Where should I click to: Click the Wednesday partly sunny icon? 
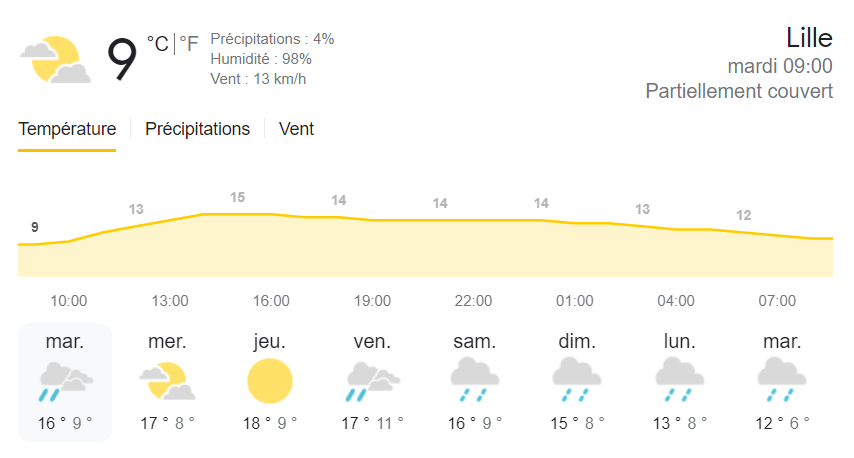[x=167, y=381]
